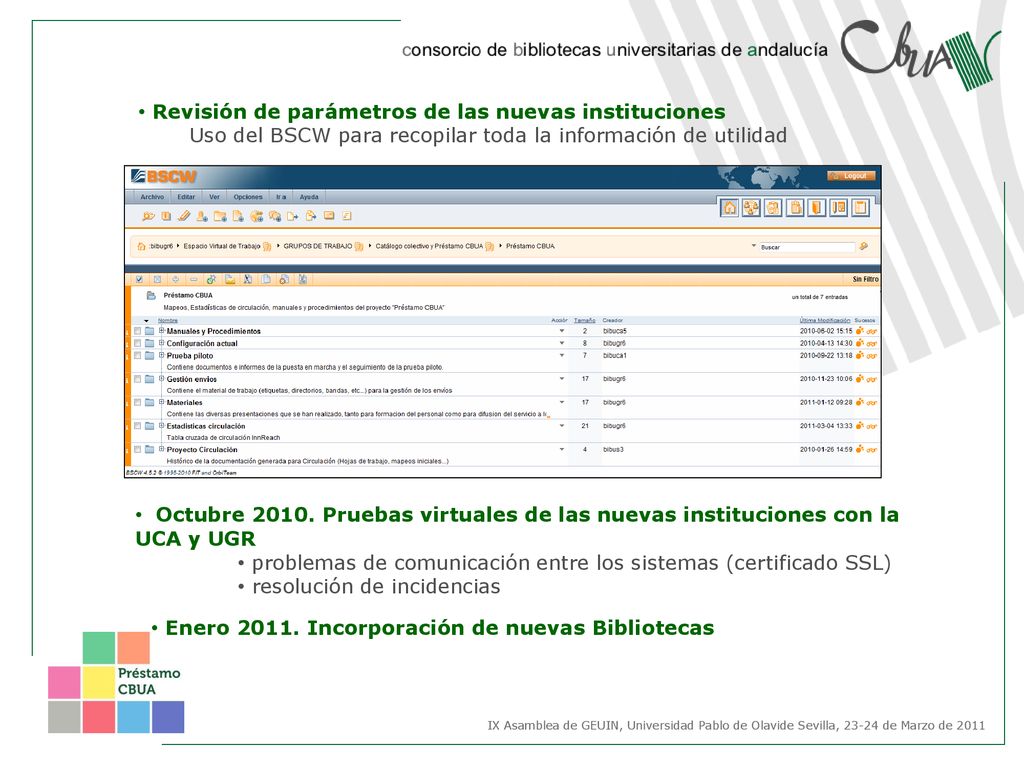Image resolution: width=1024 pixels, height=768 pixels.
Task: Tick the Prueba piloto checkbox
Action: click(x=137, y=355)
